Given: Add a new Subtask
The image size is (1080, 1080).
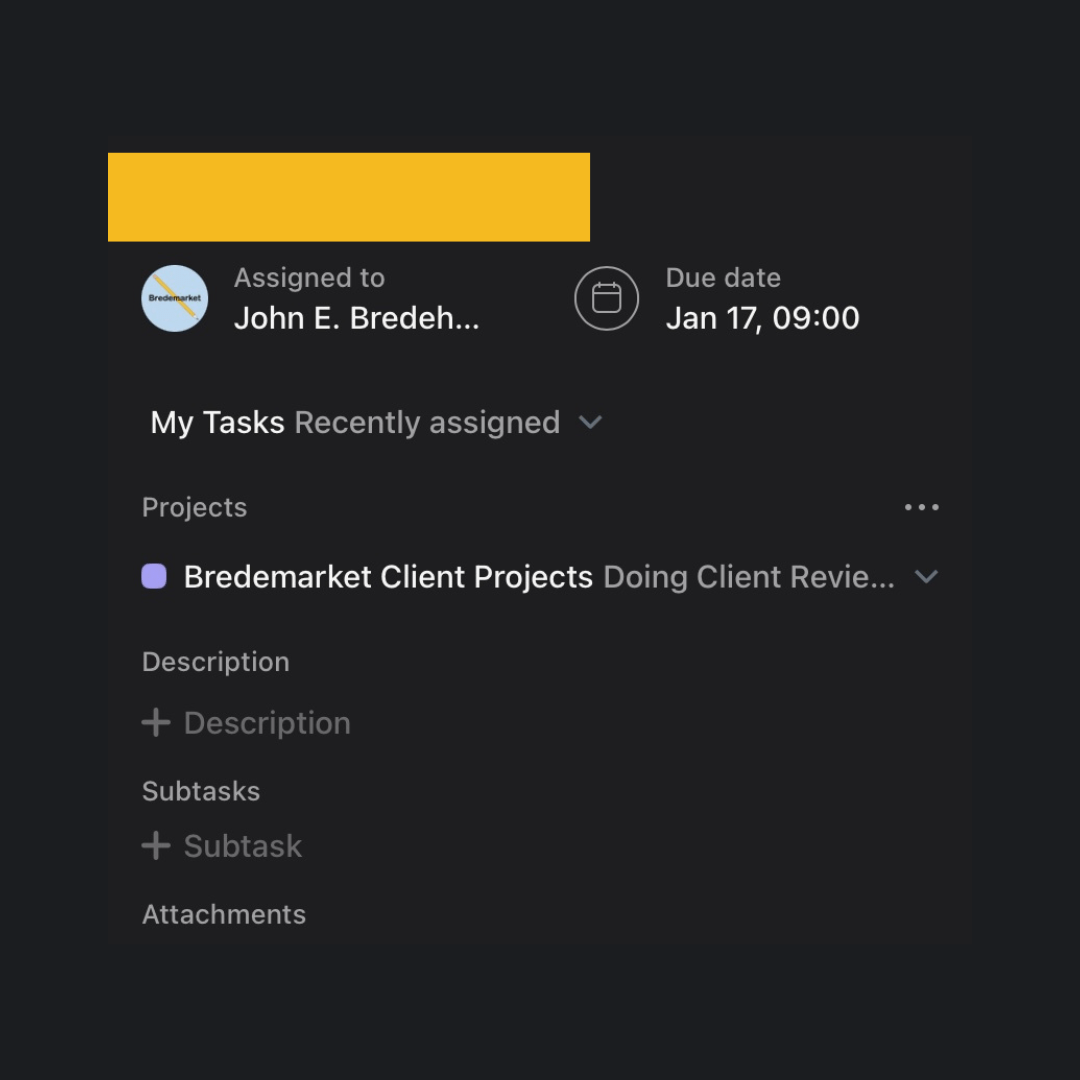Looking at the screenshot, I should pyautogui.click(x=243, y=846).
